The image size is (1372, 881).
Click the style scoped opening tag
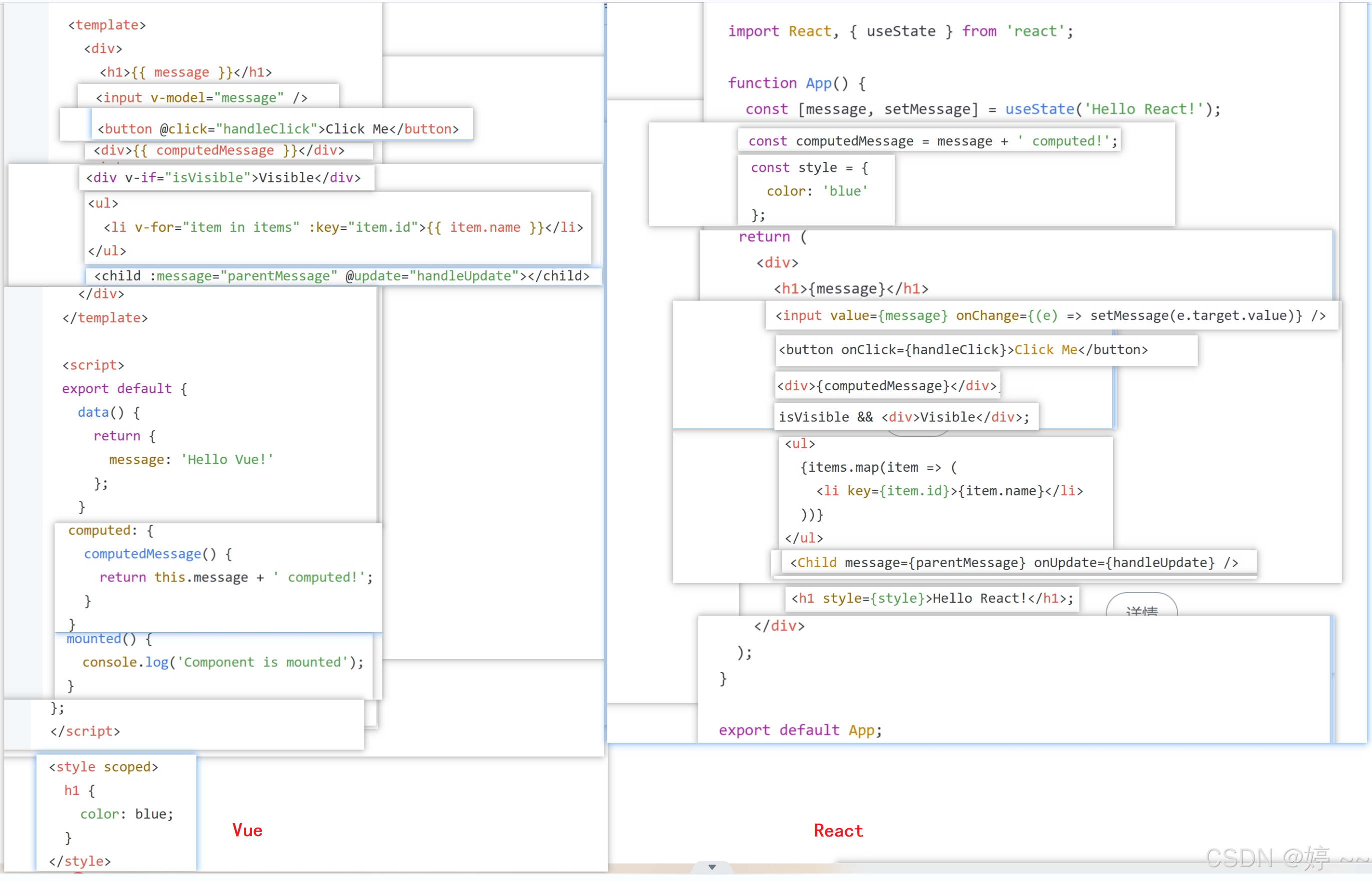point(103,767)
